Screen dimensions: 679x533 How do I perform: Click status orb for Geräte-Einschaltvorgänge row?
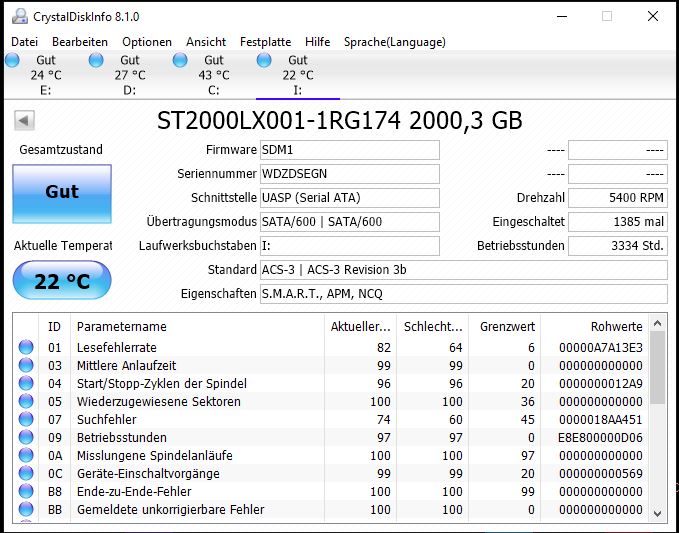point(26,473)
